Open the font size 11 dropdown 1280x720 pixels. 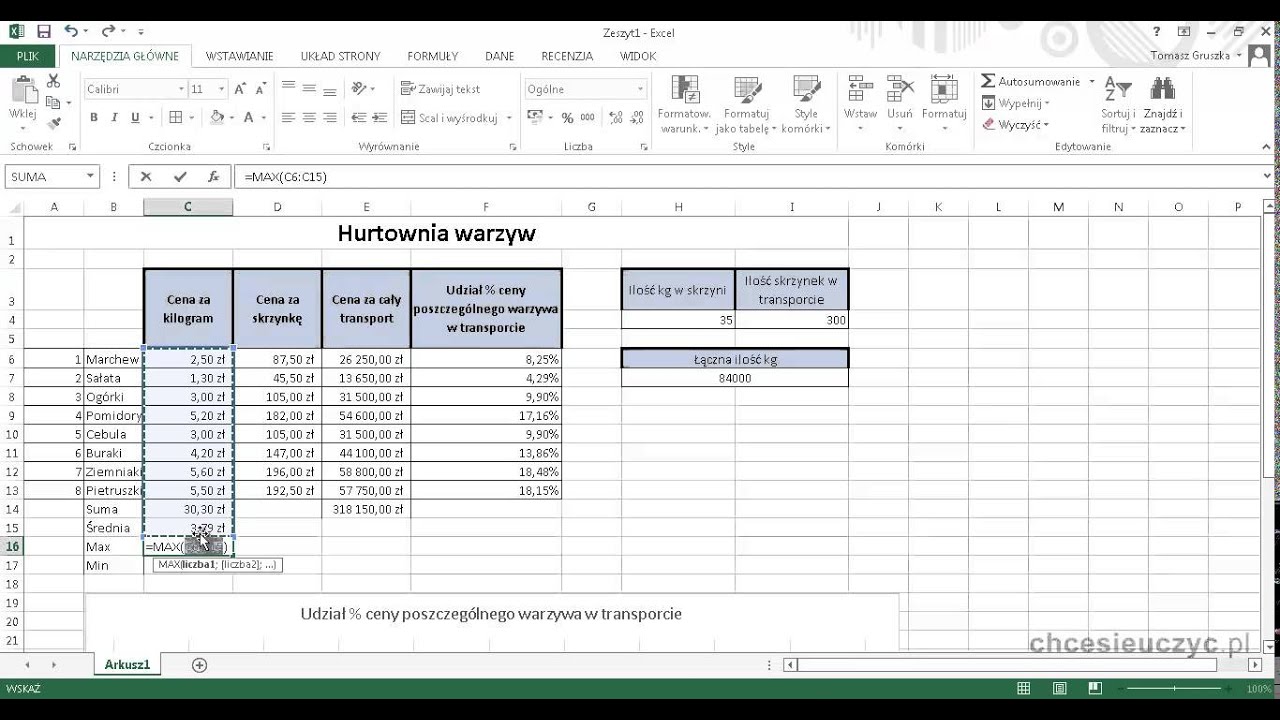(x=222, y=89)
